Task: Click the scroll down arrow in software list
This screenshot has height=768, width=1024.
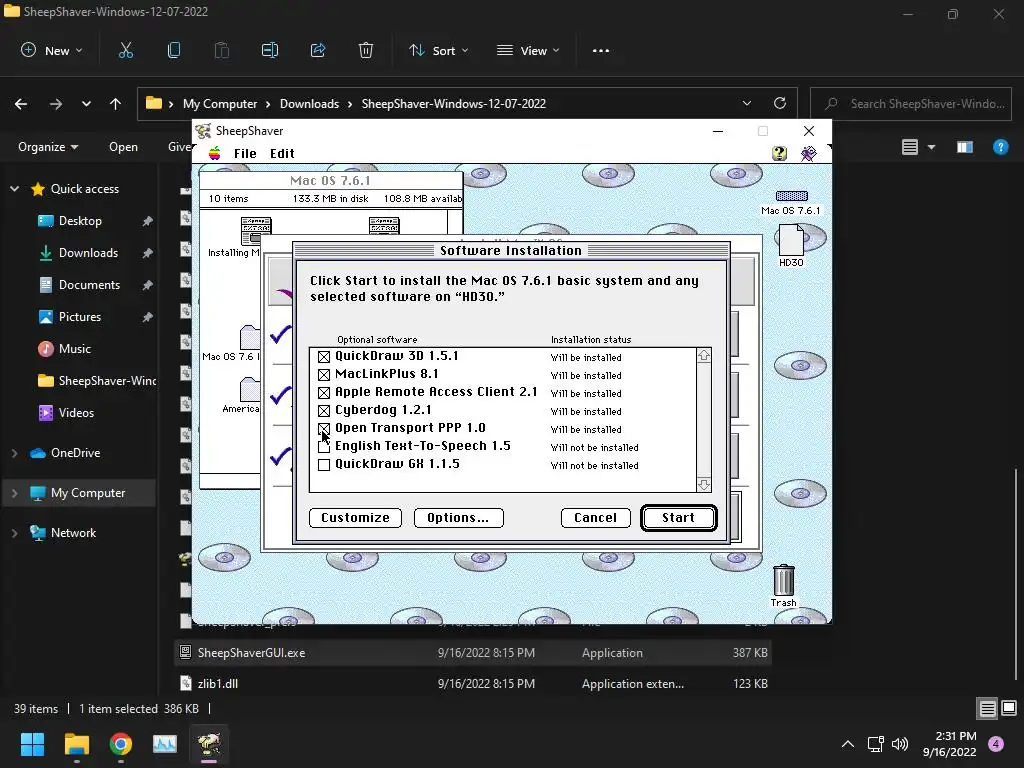Action: (x=703, y=485)
